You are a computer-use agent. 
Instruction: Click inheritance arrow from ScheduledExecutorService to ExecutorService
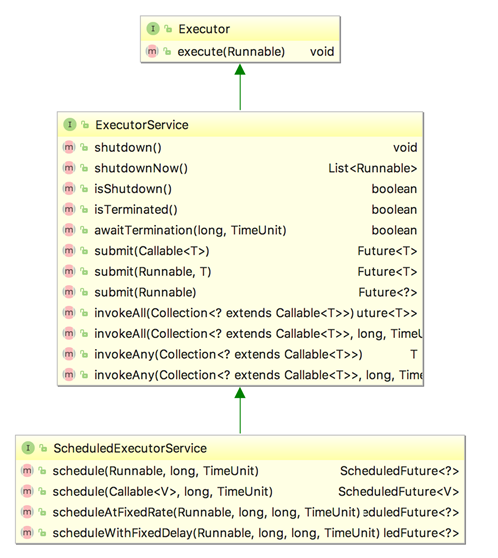(240, 410)
